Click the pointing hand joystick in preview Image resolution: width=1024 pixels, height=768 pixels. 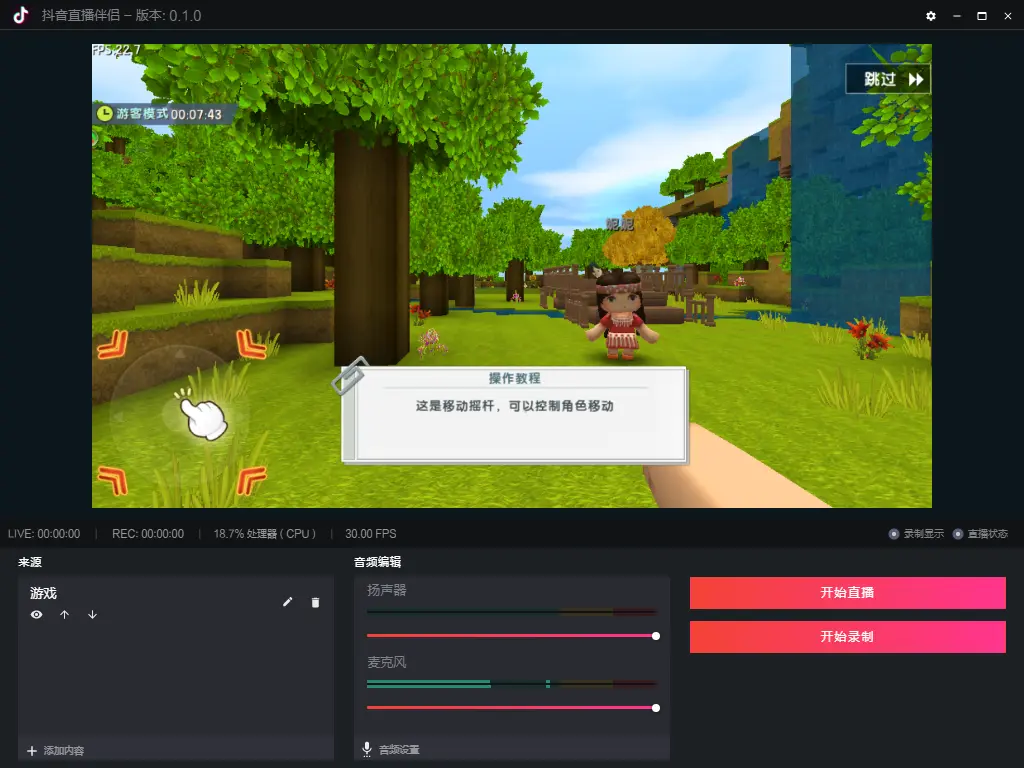coord(202,417)
